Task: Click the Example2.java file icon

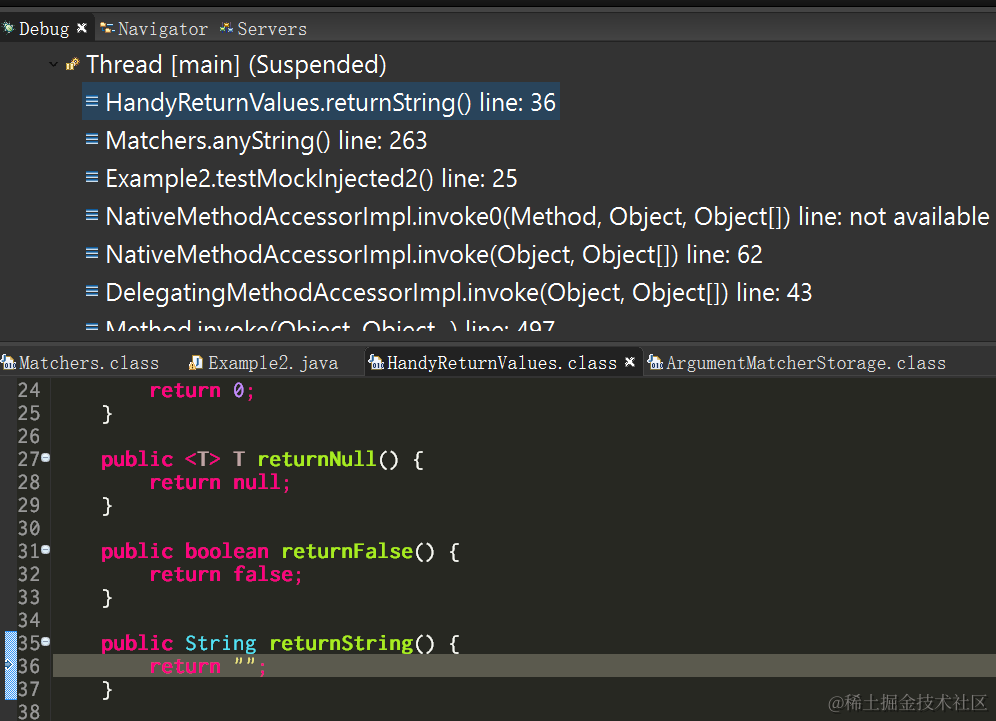Action: (196, 362)
